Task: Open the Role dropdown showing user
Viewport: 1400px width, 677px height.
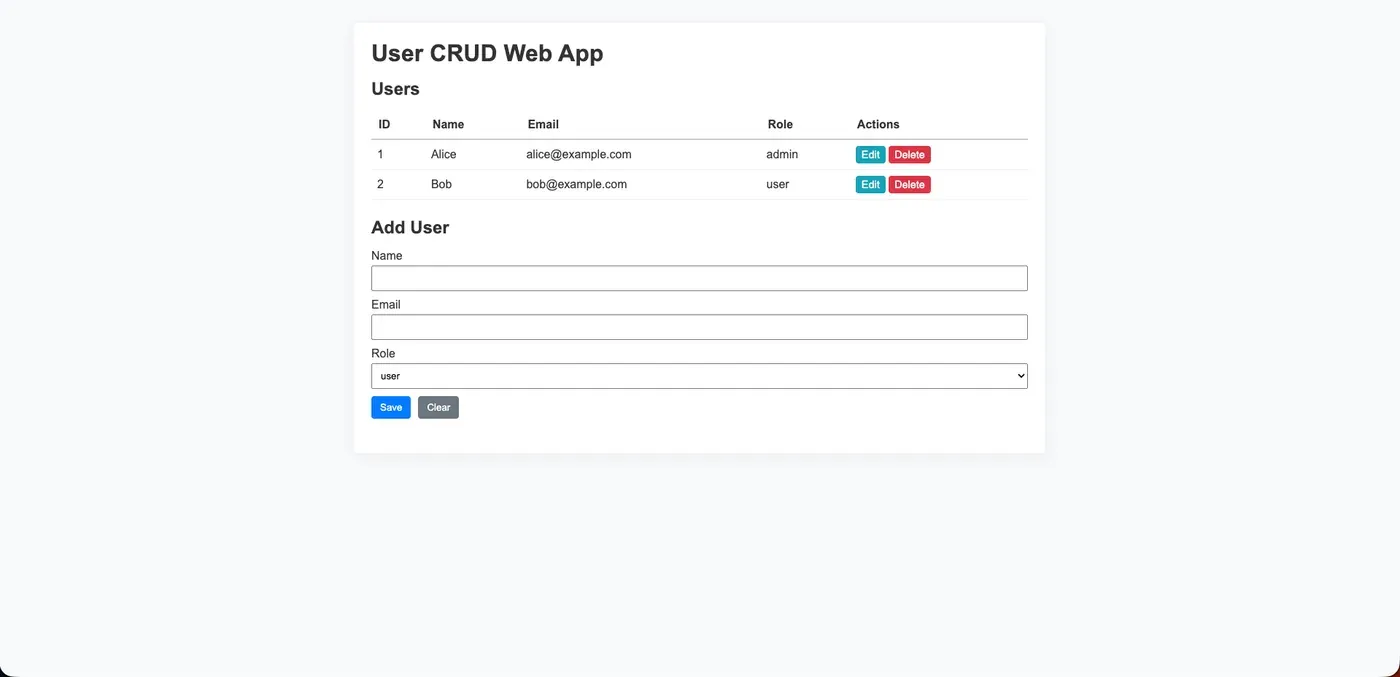Action: click(x=699, y=376)
